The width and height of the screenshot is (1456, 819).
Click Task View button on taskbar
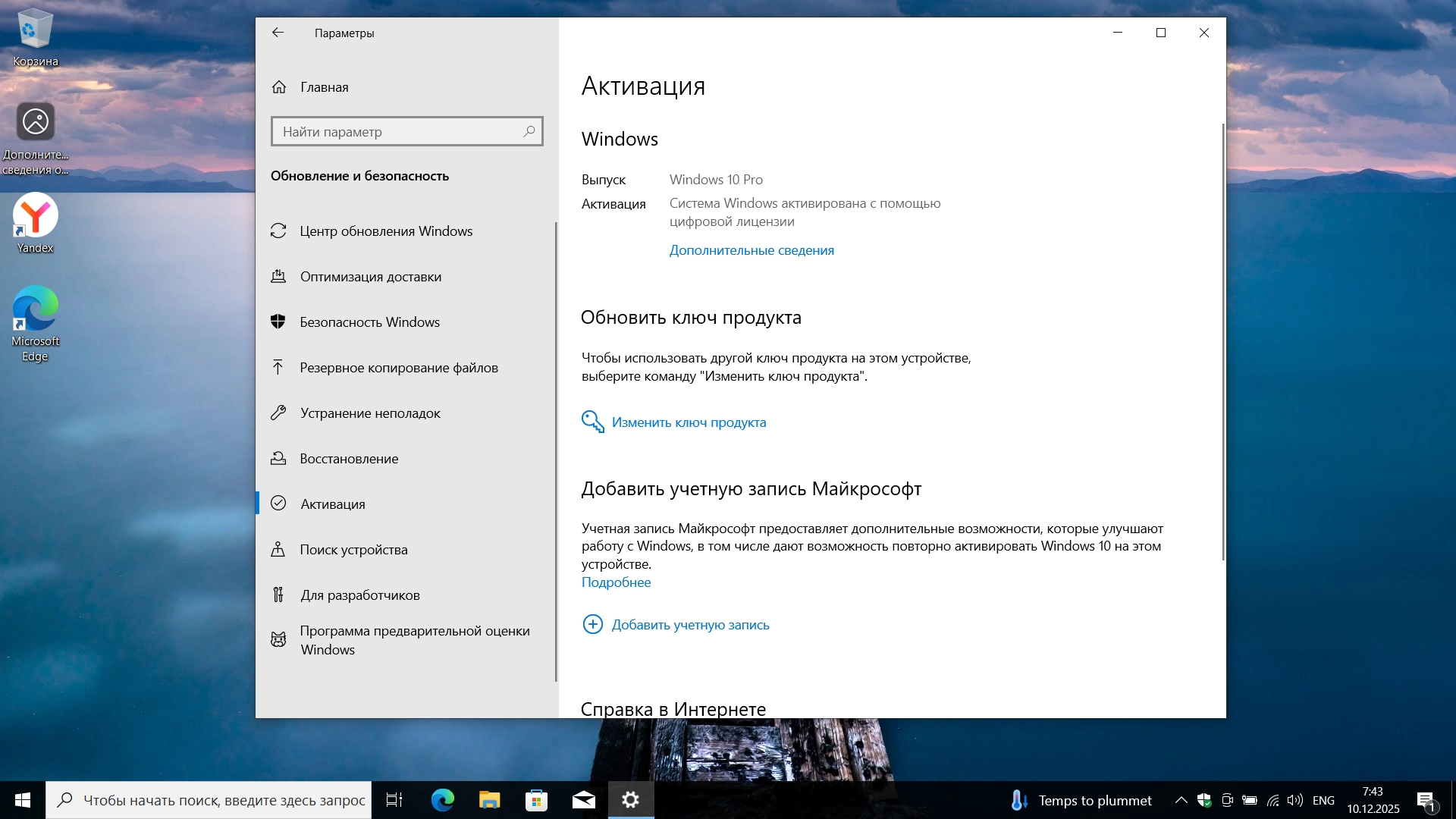click(394, 800)
